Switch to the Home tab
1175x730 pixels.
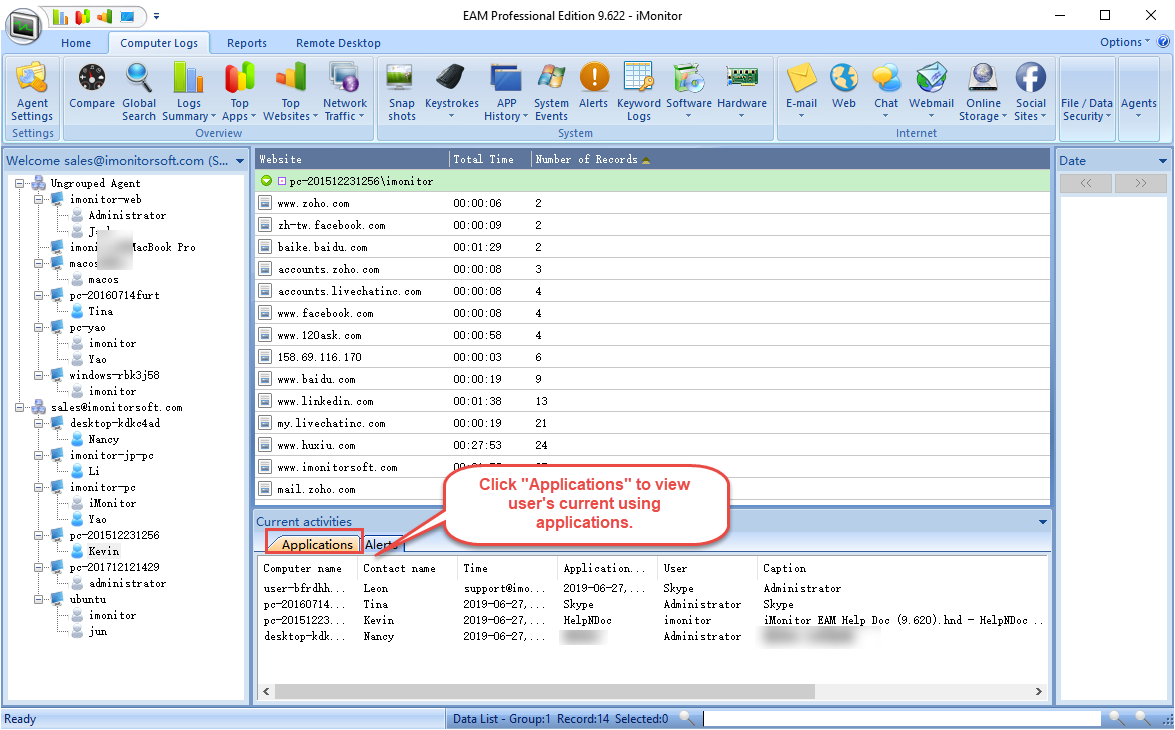tap(76, 43)
